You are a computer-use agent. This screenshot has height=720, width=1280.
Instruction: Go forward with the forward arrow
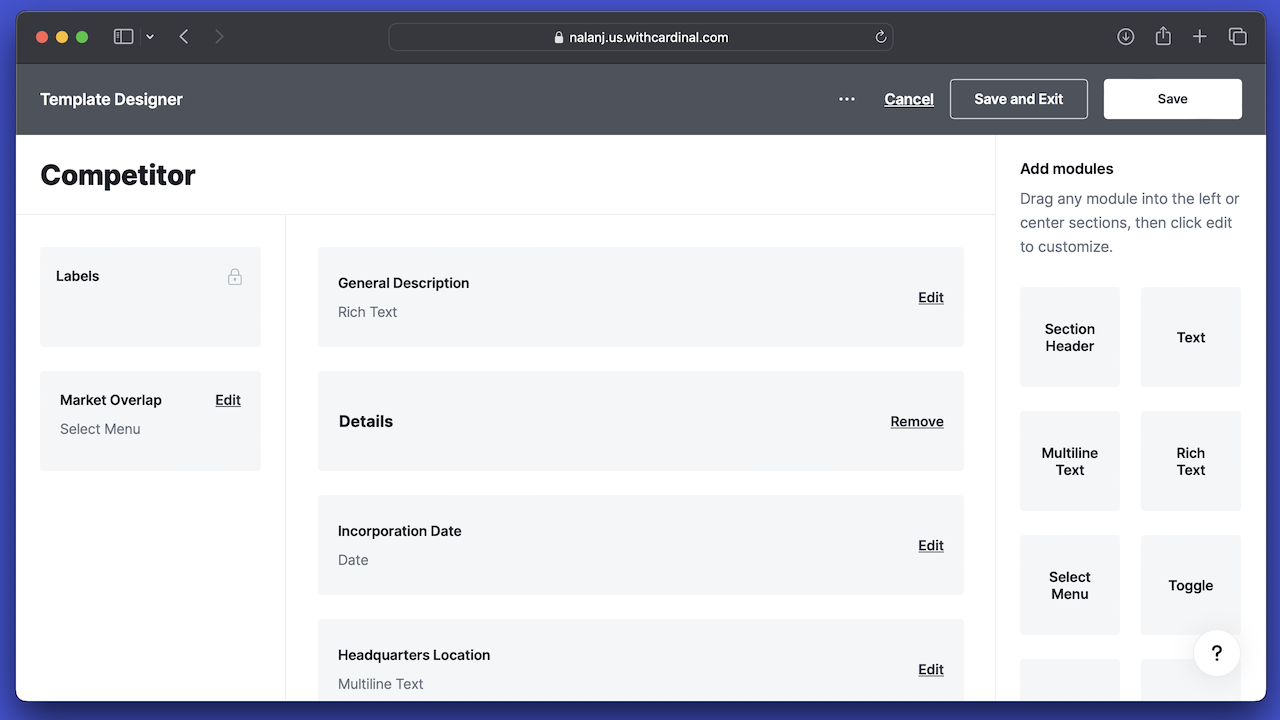coord(219,37)
